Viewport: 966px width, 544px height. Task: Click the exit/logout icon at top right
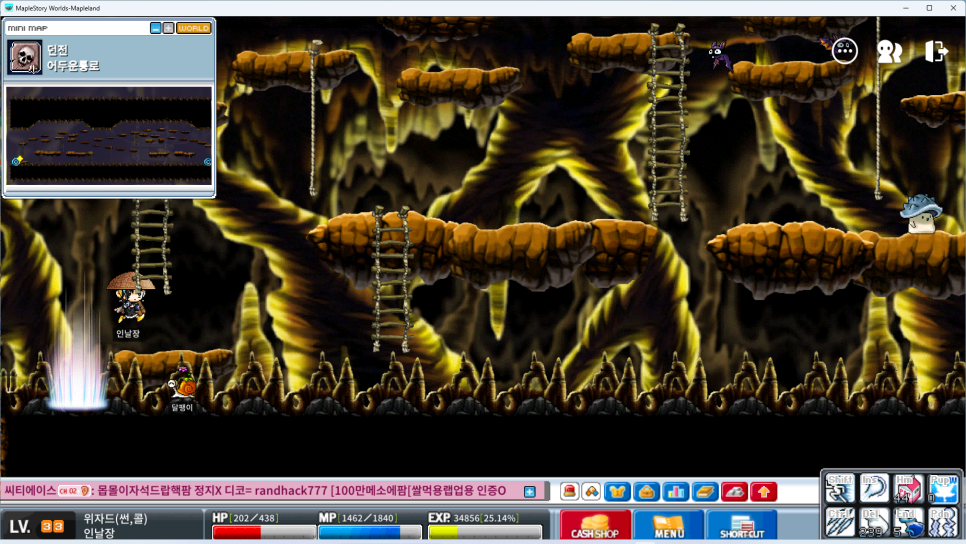pos(936,51)
